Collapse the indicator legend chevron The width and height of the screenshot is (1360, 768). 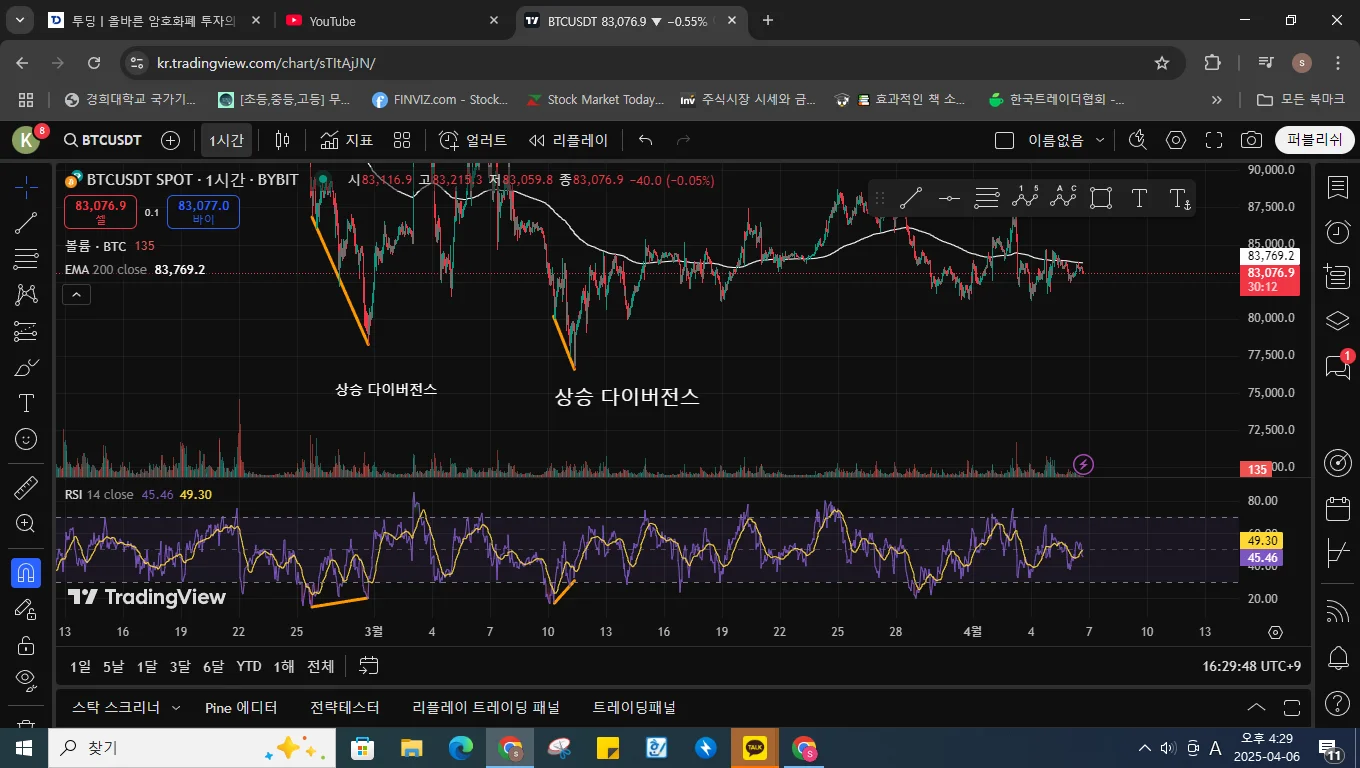[76, 294]
